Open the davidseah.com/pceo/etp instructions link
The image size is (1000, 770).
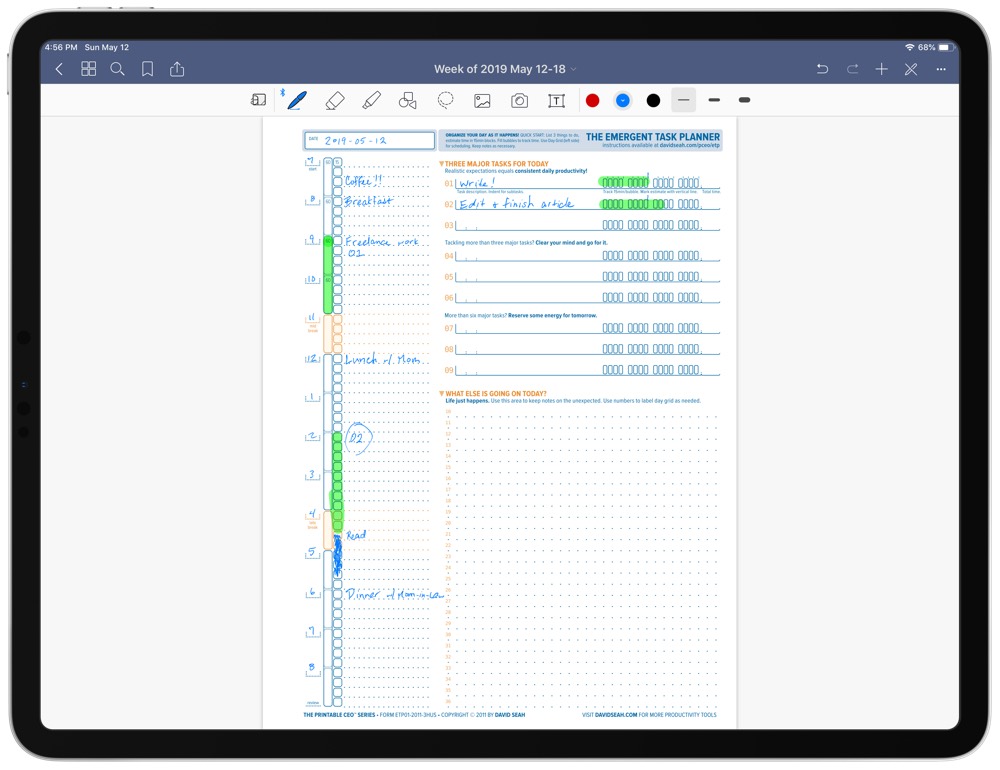point(689,145)
